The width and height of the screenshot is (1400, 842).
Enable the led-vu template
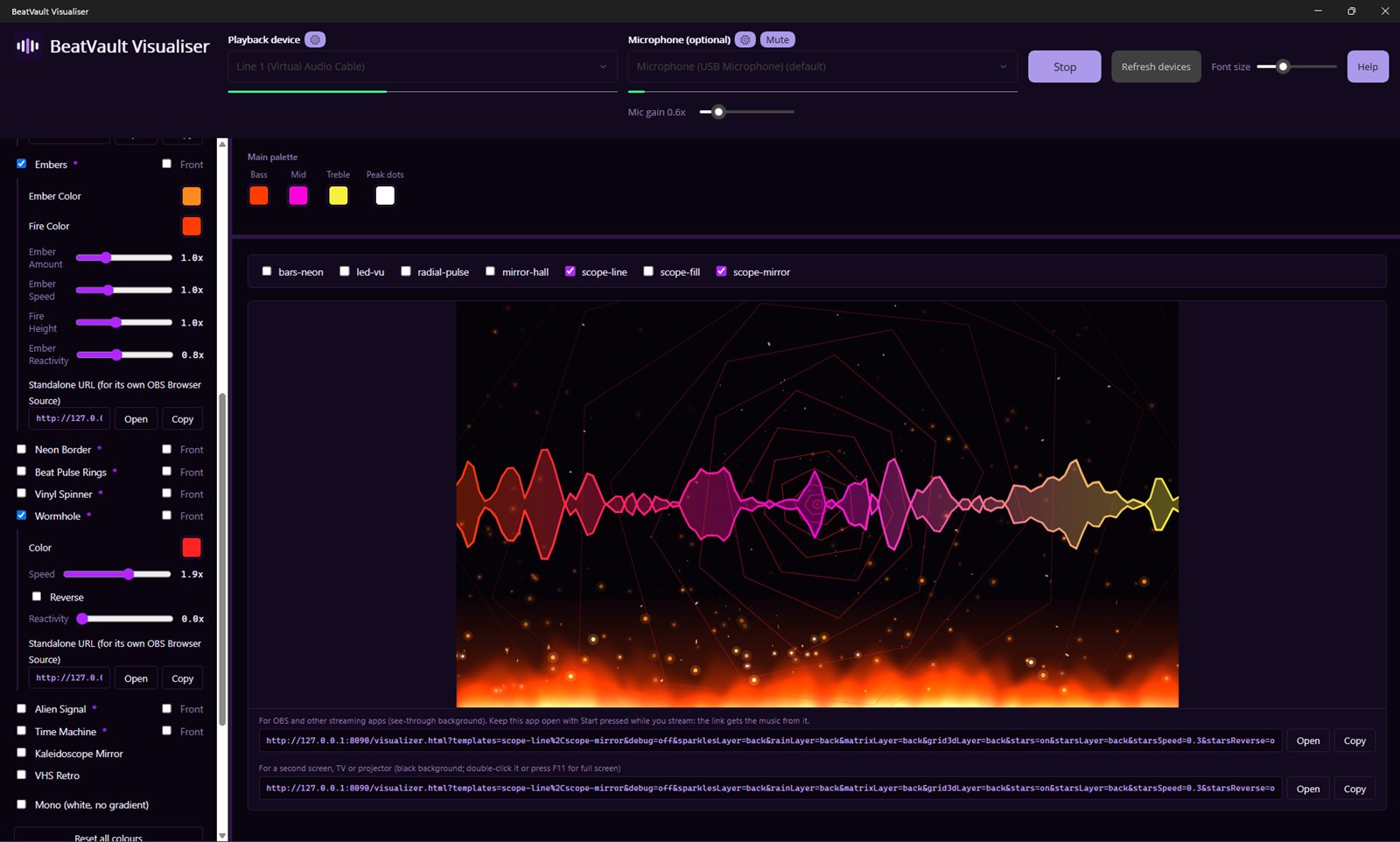(x=345, y=271)
